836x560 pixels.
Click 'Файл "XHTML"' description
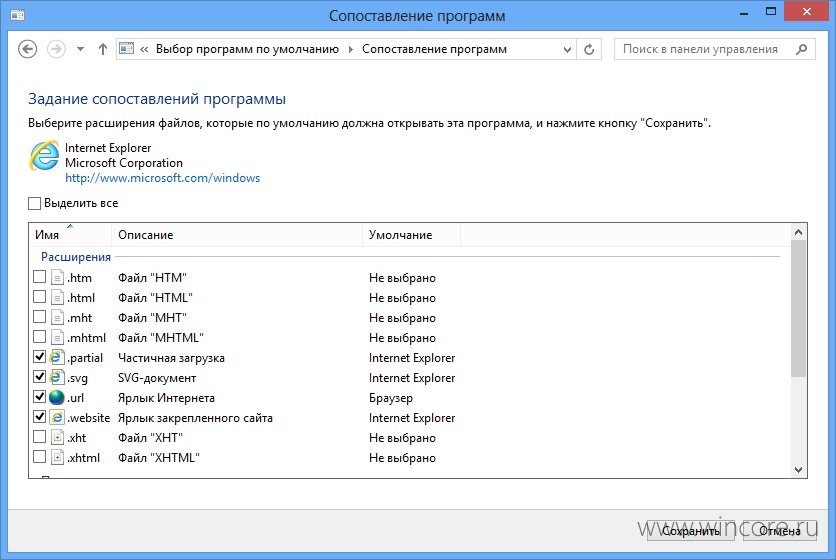(159, 458)
